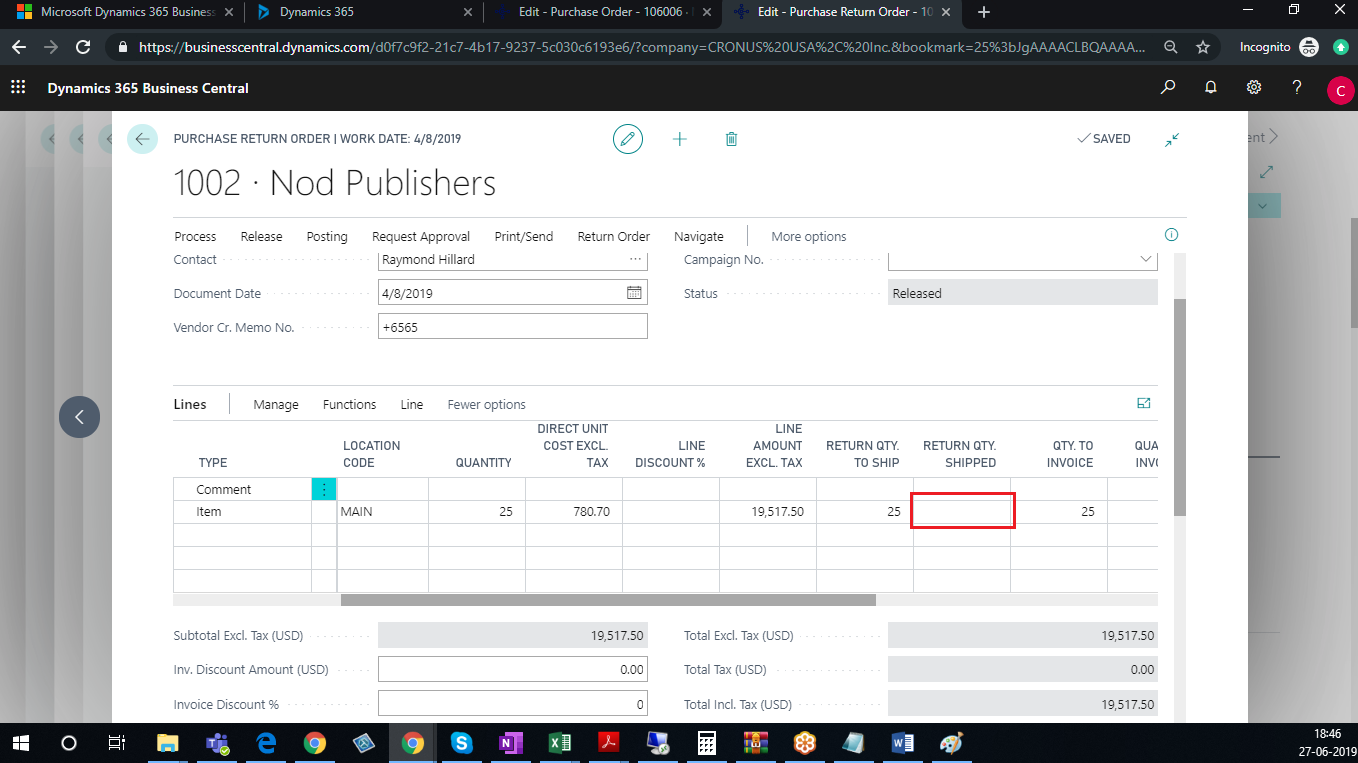1358x763 pixels.
Task: Collapse the page with the shrink arrows icon
Action: coord(1172,140)
